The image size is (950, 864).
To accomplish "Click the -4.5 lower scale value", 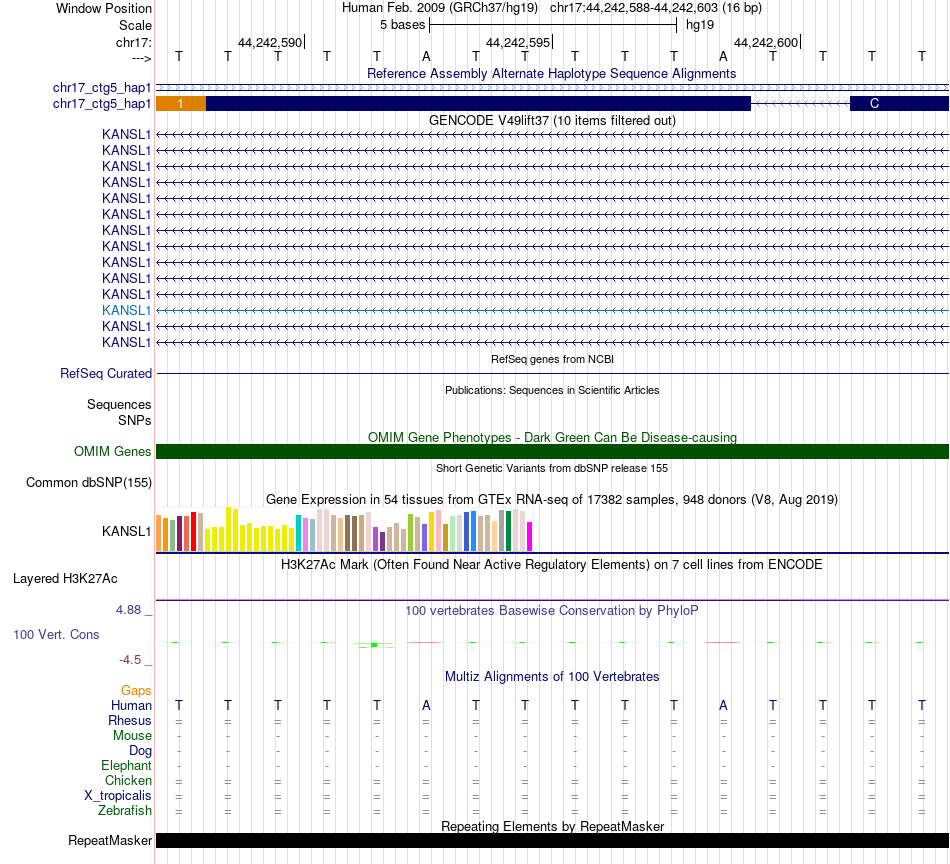I will coord(130,660).
